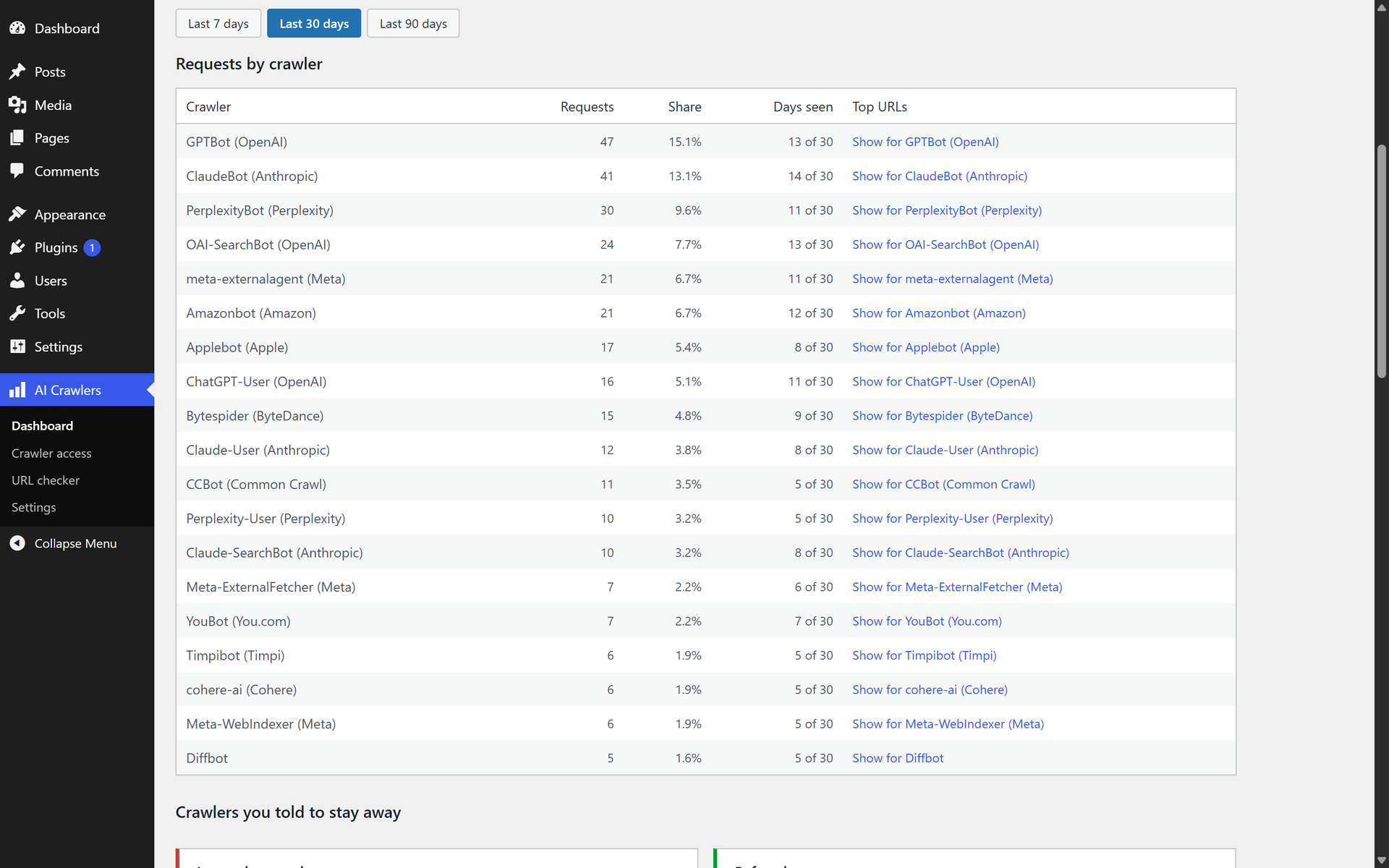Screen dimensions: 1389x868
Task: Open the Dashboard gauge icon in sidebar
Action: coord(17,28)
